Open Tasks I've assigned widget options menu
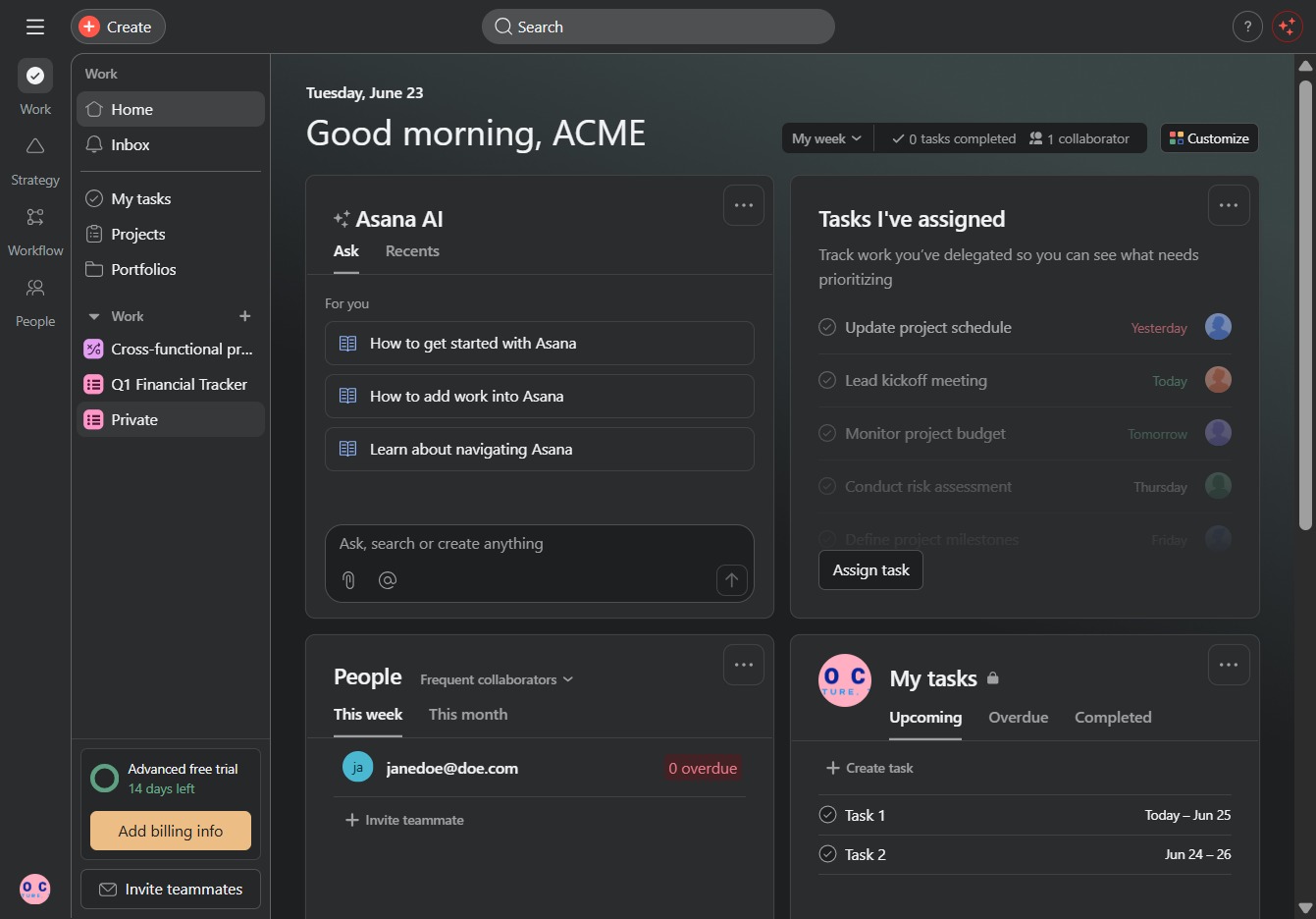The width and height of the screenshot is (1316, 919). pos(1229,205)
